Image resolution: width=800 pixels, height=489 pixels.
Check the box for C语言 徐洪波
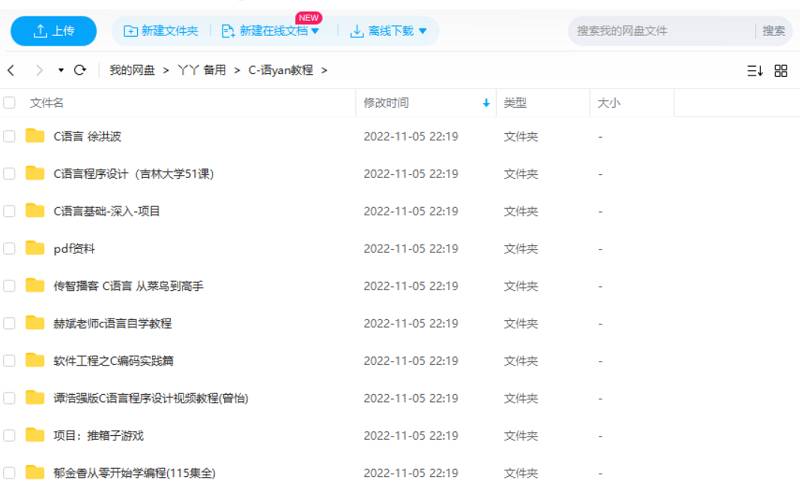(x=10, y=136)
